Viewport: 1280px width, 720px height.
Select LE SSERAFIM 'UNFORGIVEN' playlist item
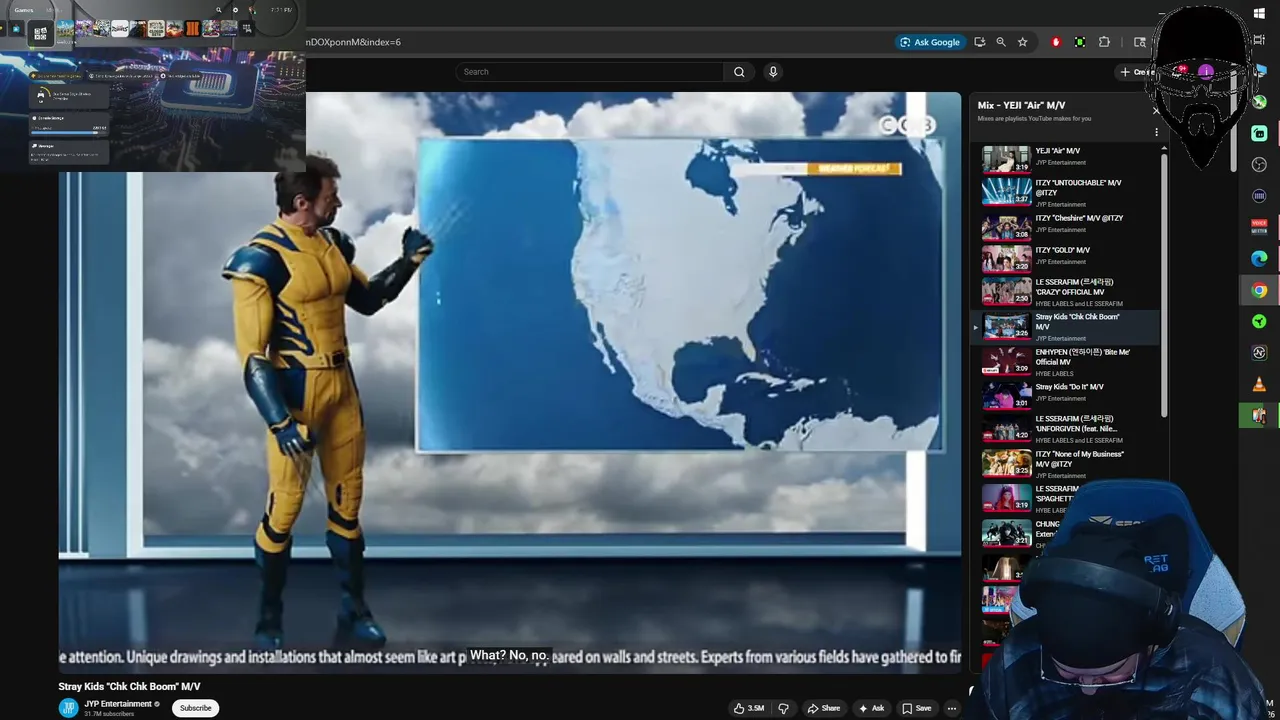pyautogui.click(x=1070, y=429)
